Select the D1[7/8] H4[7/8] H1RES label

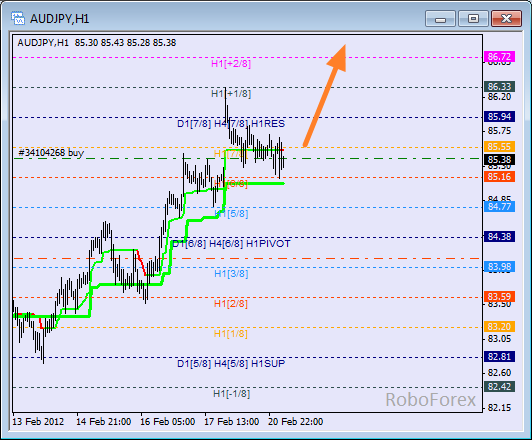[231, 123]
